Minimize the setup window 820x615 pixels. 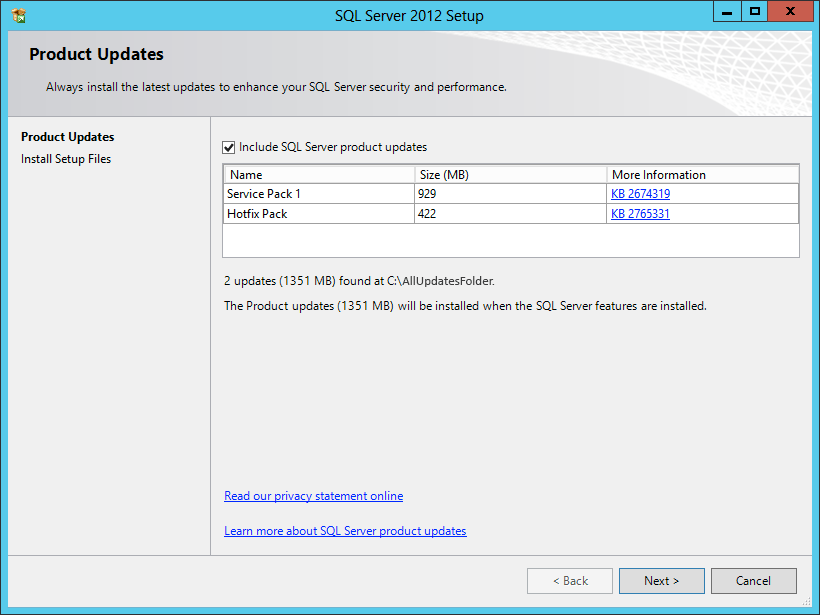click(x=726, y=11)
